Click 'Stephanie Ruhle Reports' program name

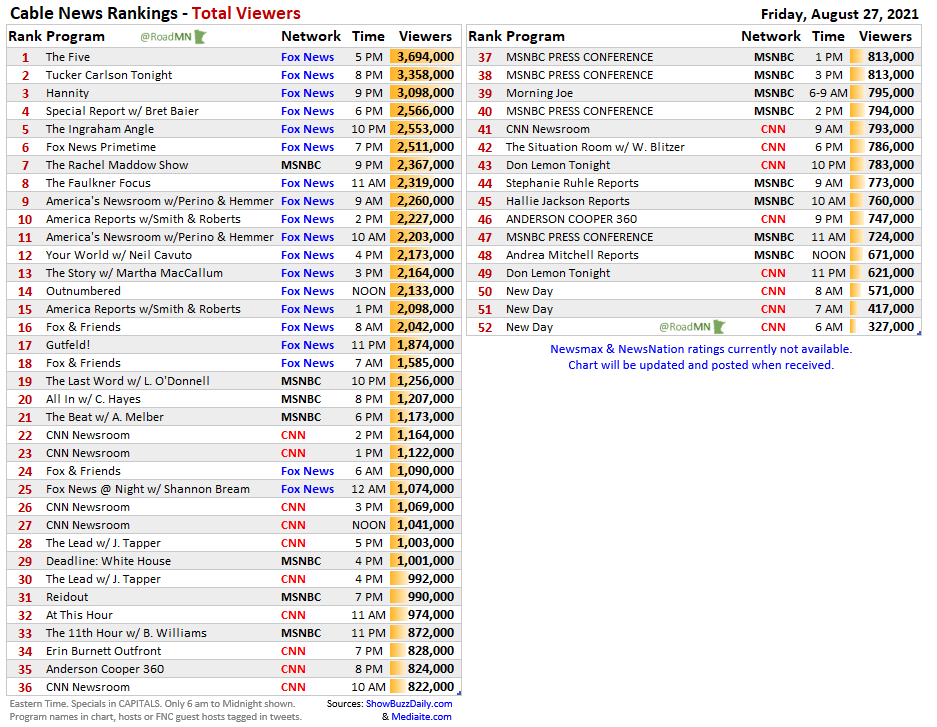(572, 183)
